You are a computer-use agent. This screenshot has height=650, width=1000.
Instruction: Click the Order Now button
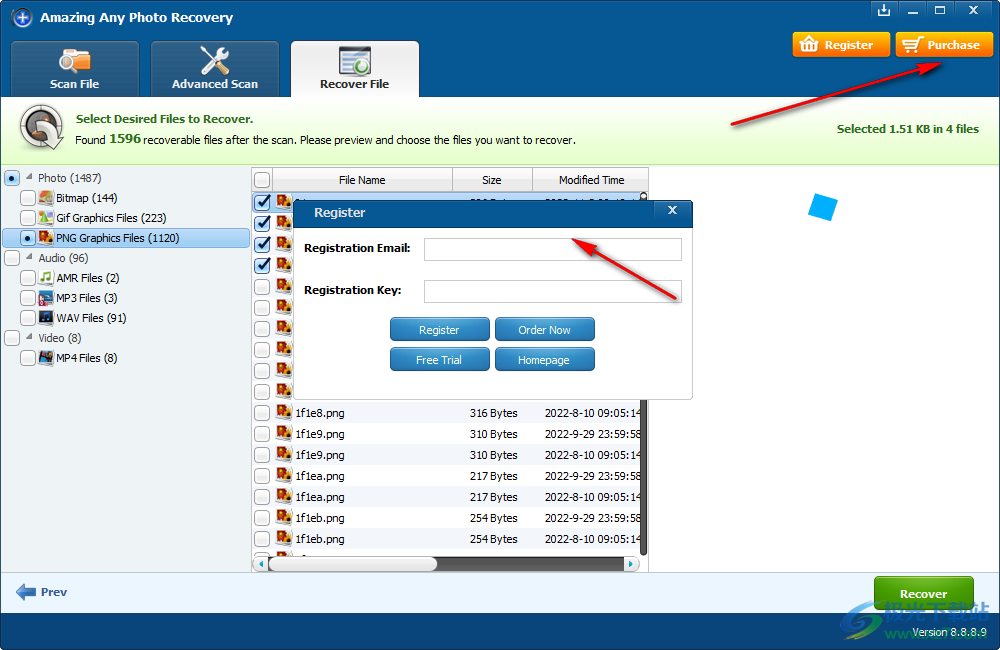point(544,330)
